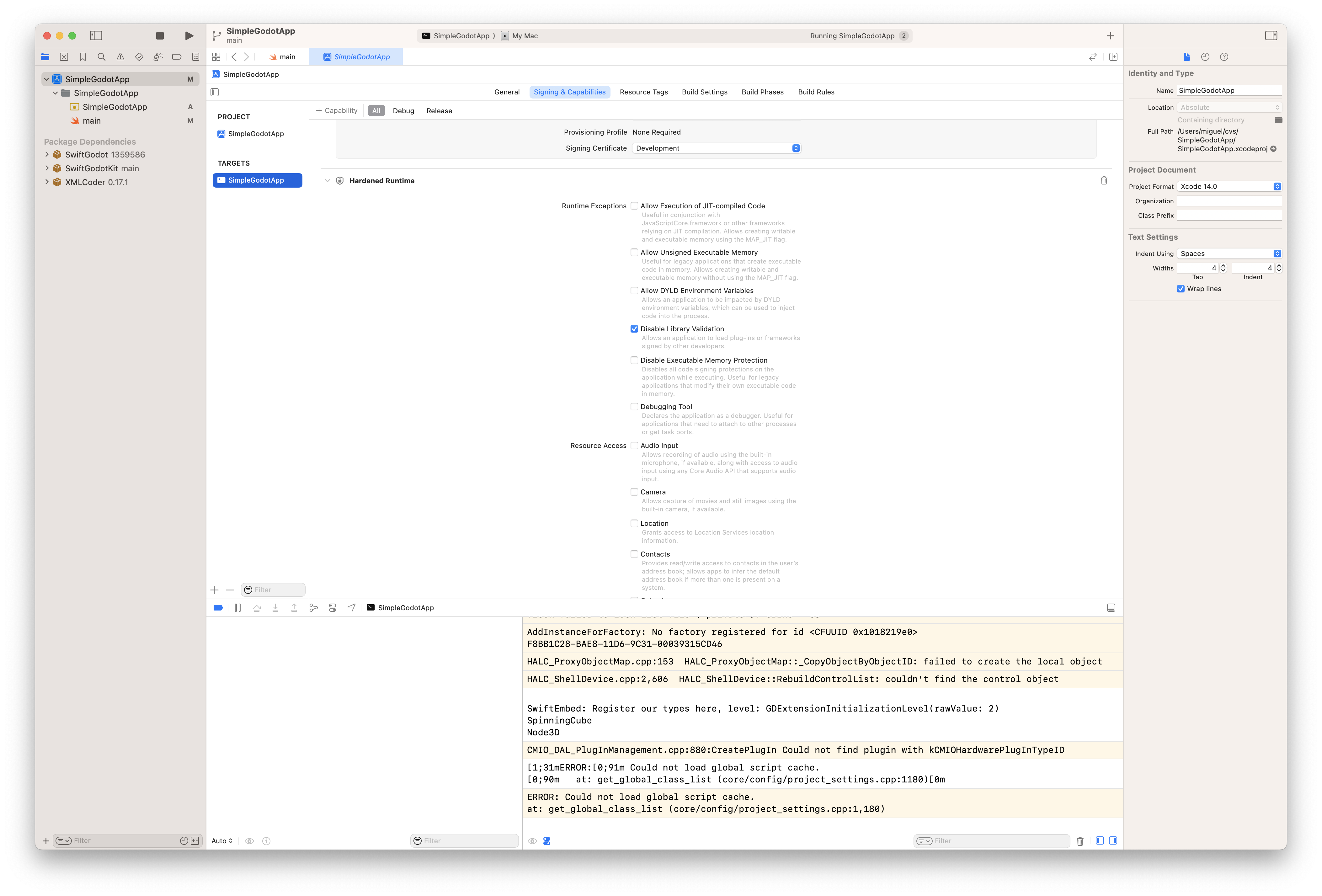Enable the Camera resource access checkbox
Image resolution: width=1322 pixels, height=896 pixels.
pyautogui.click(x=634, y=492)
